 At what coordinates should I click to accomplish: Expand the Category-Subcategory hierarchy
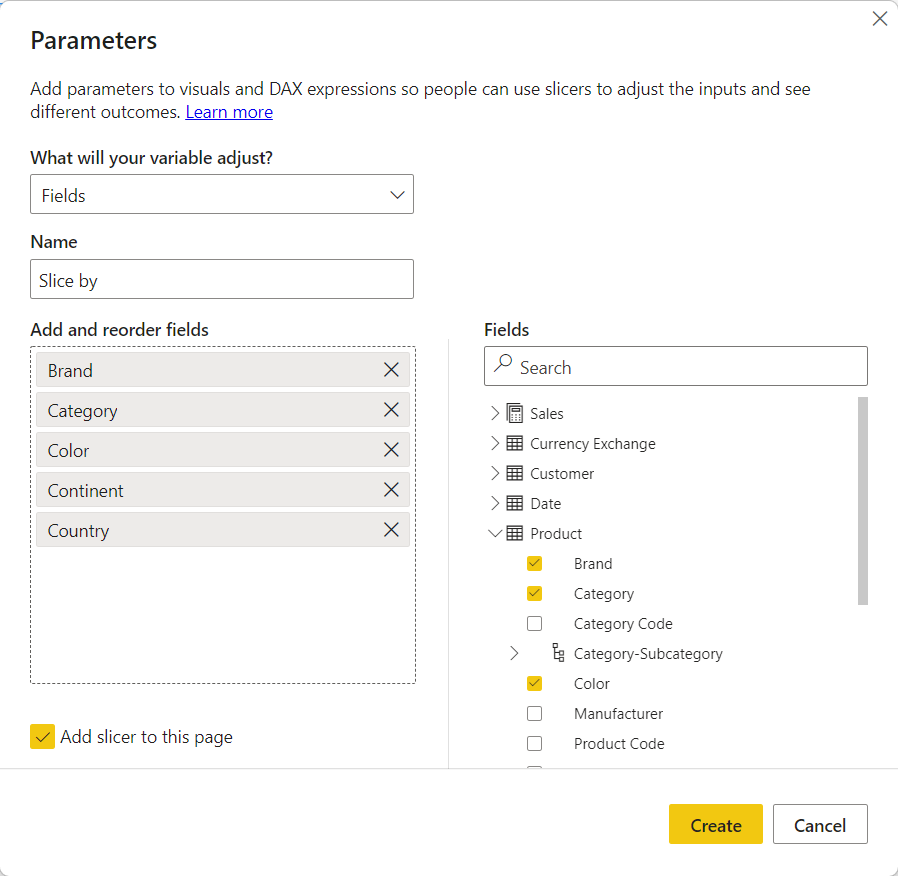tap(514, 654)
